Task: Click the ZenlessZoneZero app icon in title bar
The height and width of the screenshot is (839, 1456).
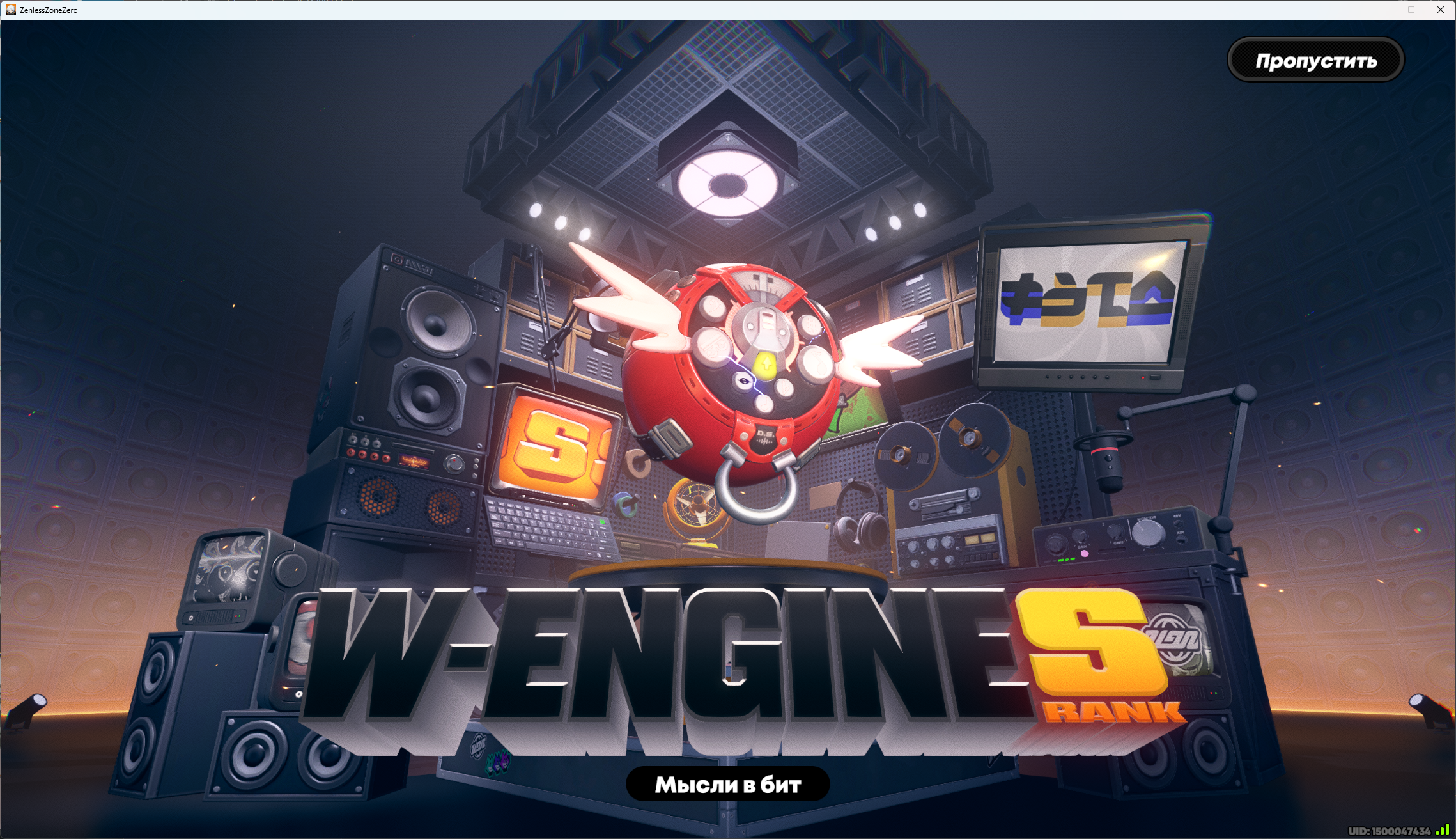Action: [x=10, y=10]
